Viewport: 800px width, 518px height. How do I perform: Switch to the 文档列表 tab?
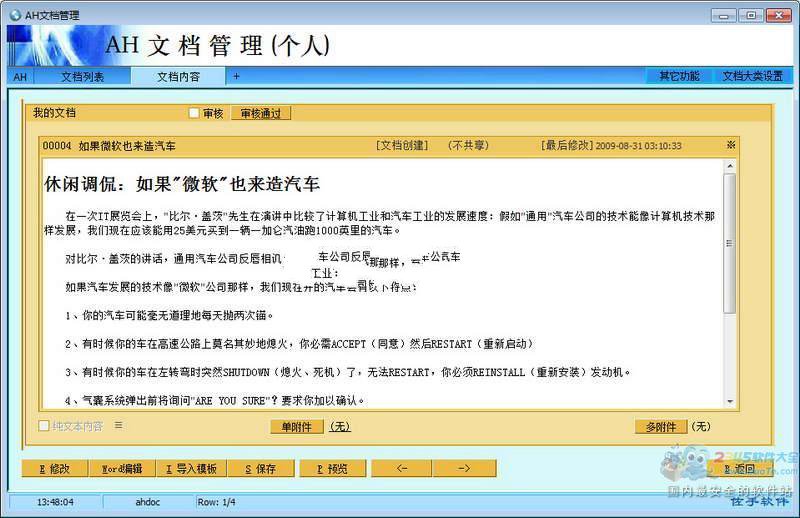pos(82,77)
